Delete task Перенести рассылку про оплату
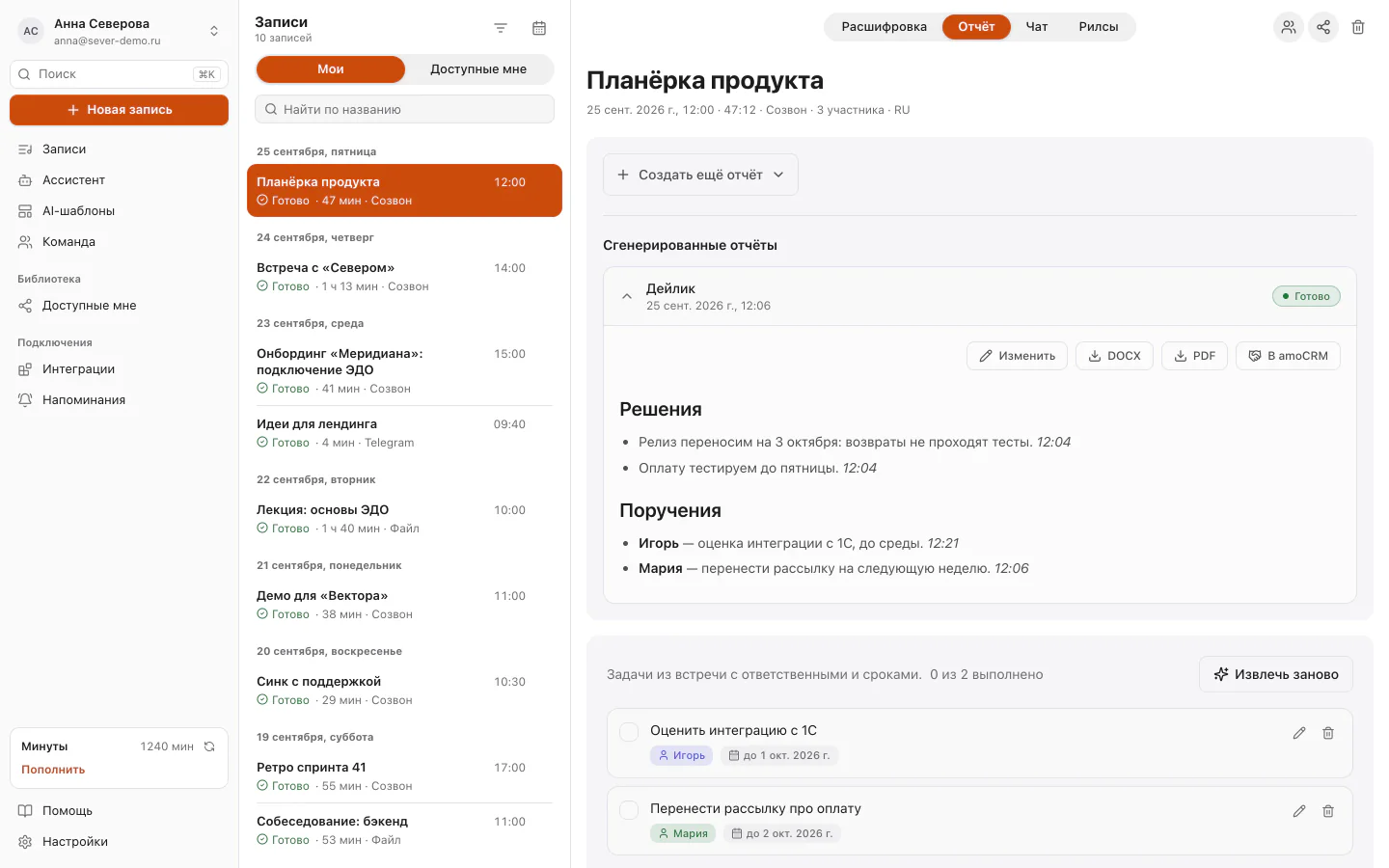Image resolution: width=1389 pixels, height=868 pixels. tap(1328, 811)
